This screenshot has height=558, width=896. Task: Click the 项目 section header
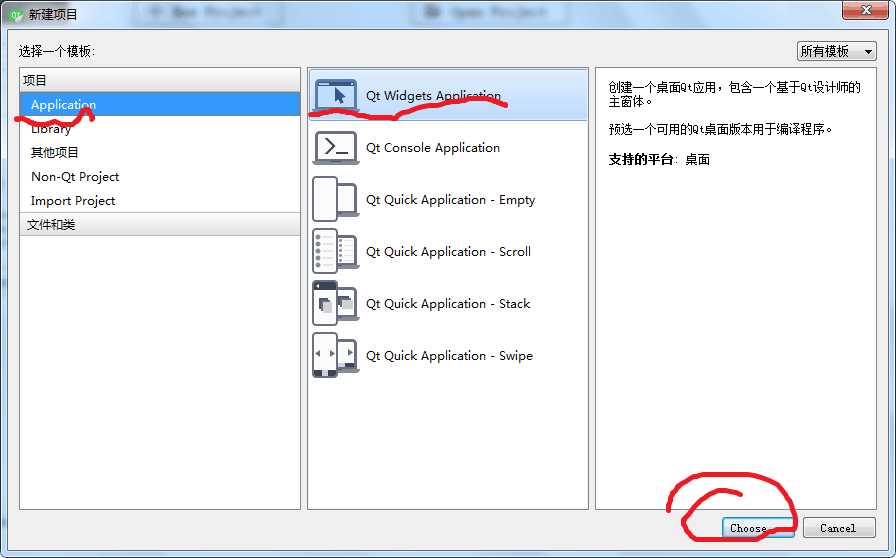(160, 80)
